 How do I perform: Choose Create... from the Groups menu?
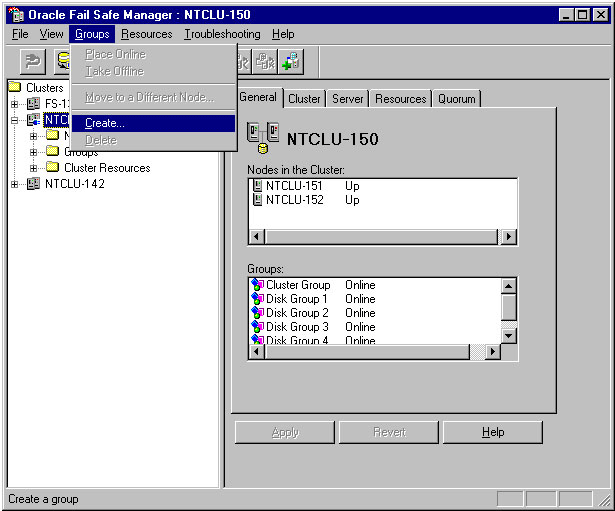tap(154, 123)
